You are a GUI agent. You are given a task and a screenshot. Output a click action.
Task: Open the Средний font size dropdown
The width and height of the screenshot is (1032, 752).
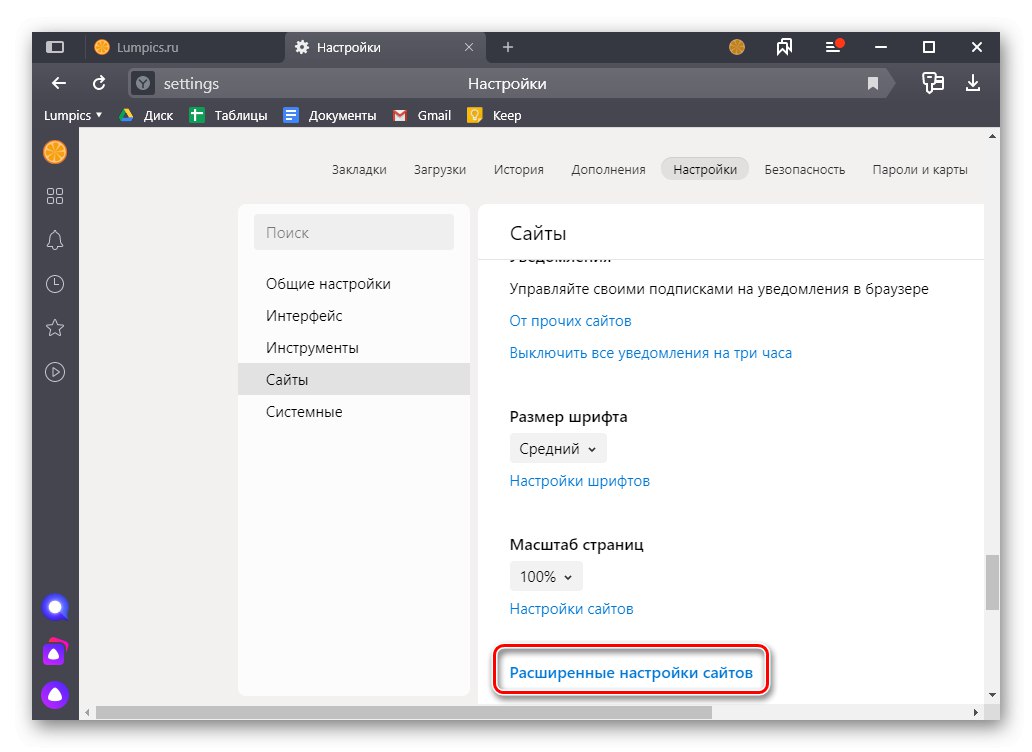(x=557, y=448)
